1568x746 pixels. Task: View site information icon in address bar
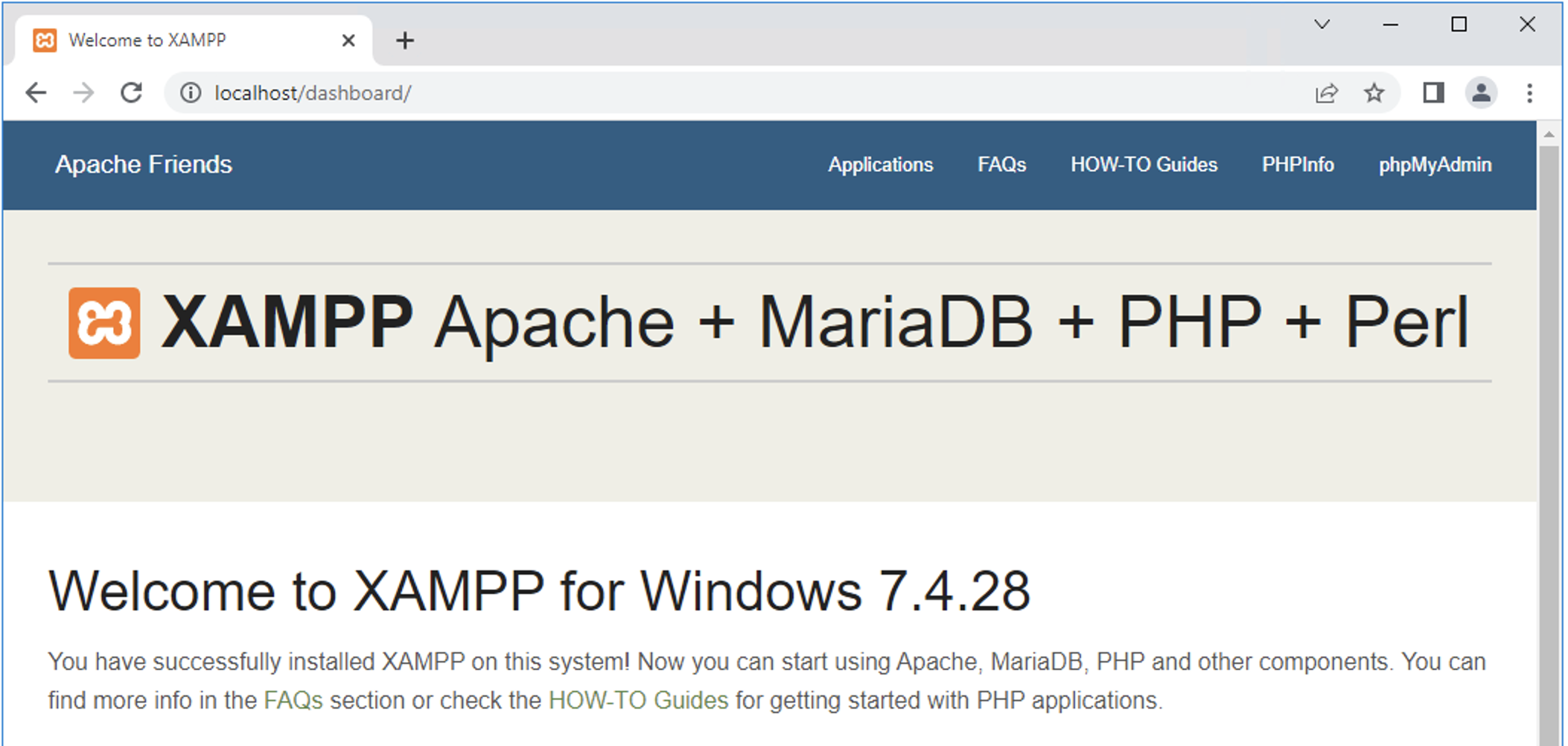tap(191, 93)
